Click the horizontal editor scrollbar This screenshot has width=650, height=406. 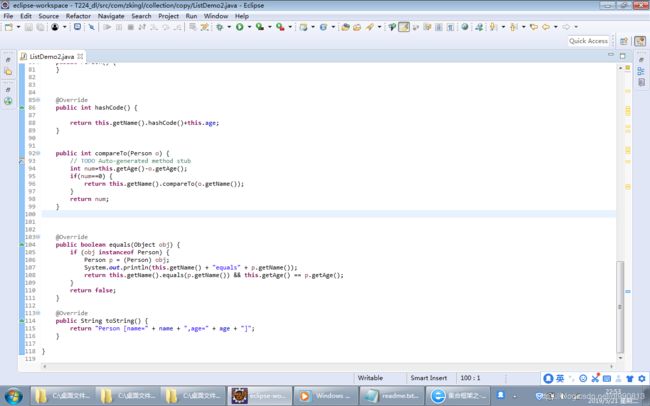pyautogui.click(x=328, y=367)
